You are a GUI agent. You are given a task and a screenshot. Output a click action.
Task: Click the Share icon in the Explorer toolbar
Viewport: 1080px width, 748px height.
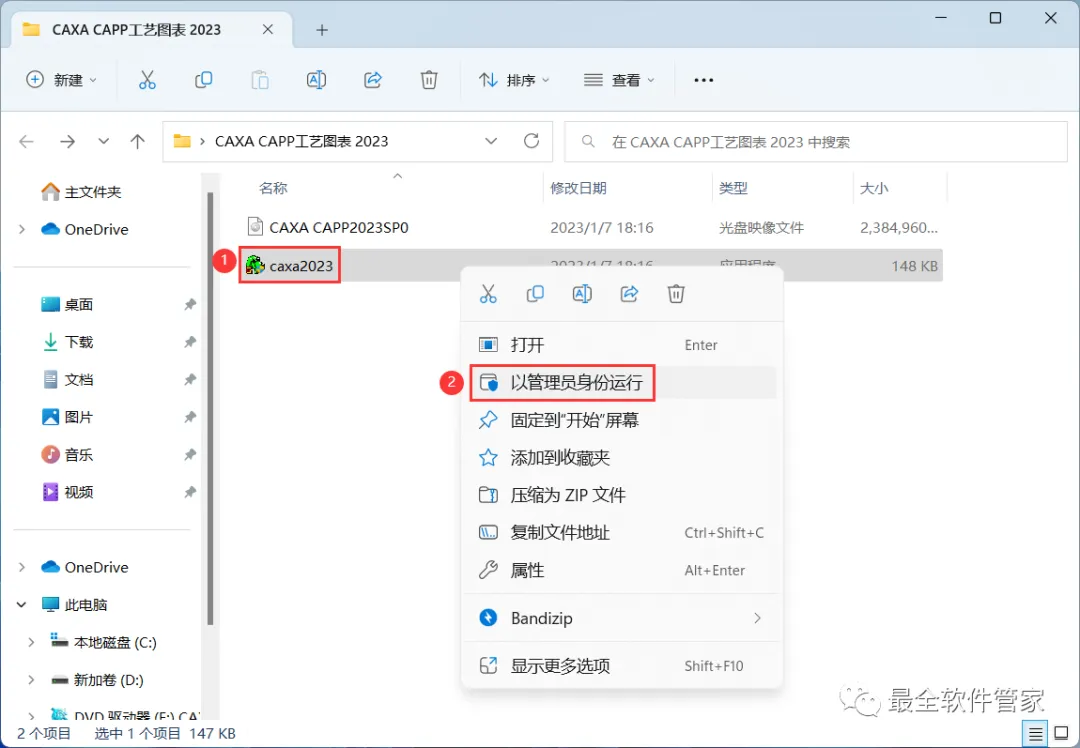(x=373, y=80)
